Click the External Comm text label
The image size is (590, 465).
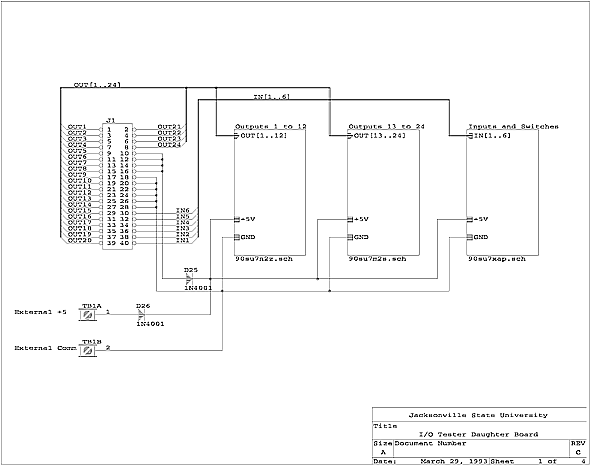point(46,348)
